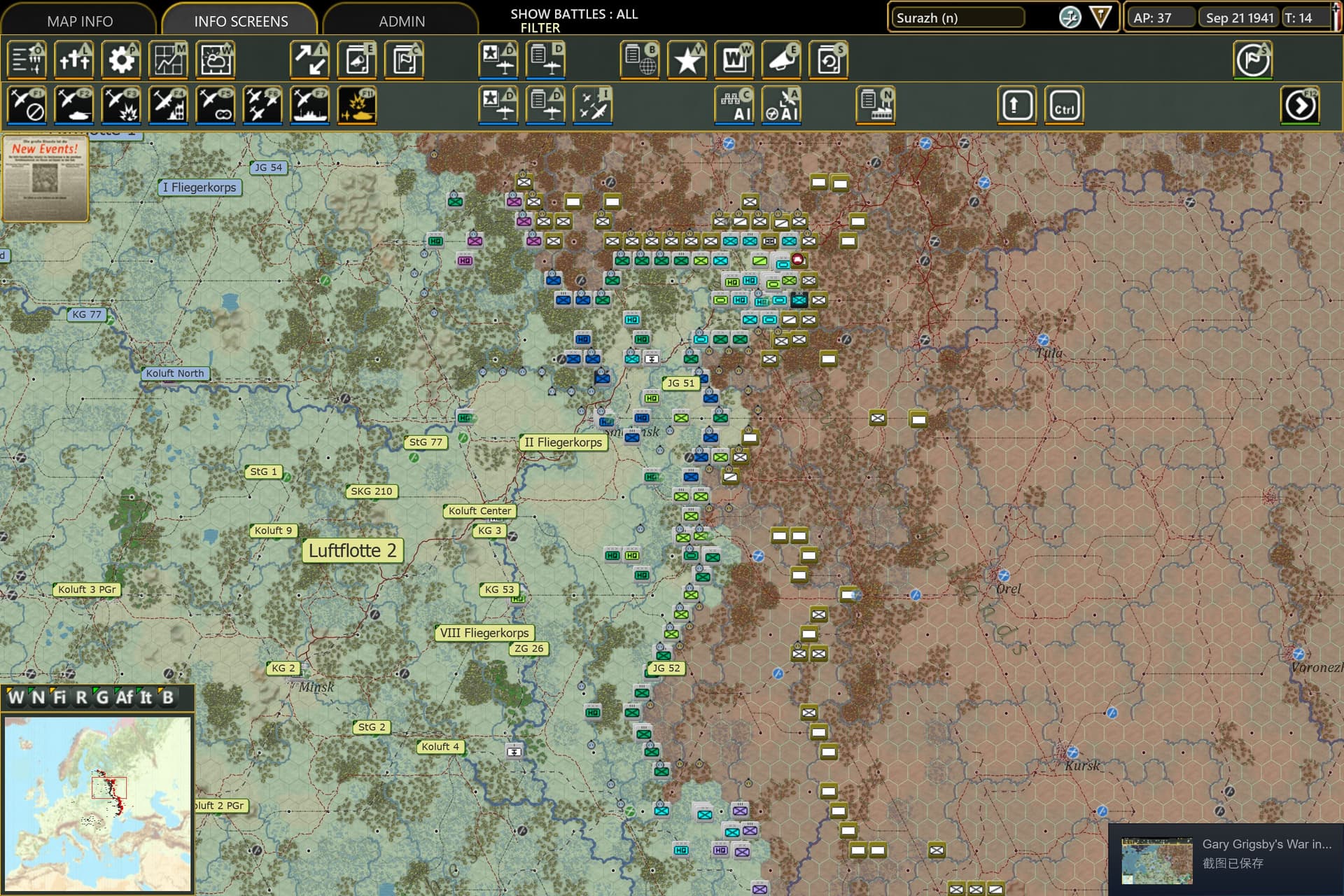The image size is (1344, 896).
Task: Open the flag report icon marked C
Action: point(405,59)
